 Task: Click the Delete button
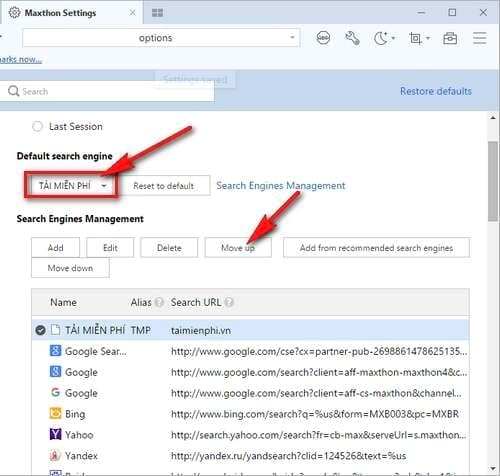(169, 248)
